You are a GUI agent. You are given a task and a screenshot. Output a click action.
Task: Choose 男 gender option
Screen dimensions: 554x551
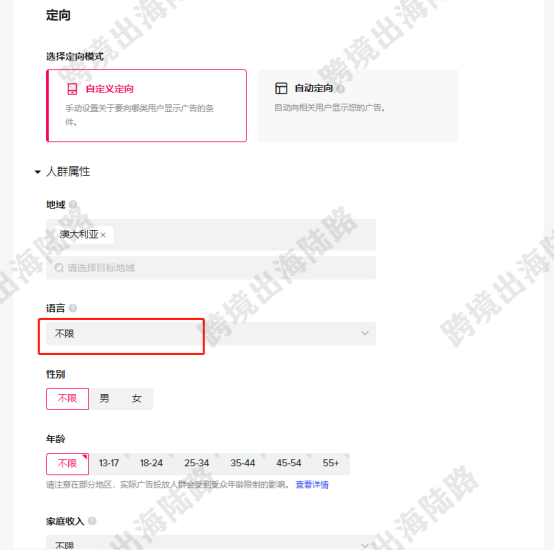tap(104, 399)
